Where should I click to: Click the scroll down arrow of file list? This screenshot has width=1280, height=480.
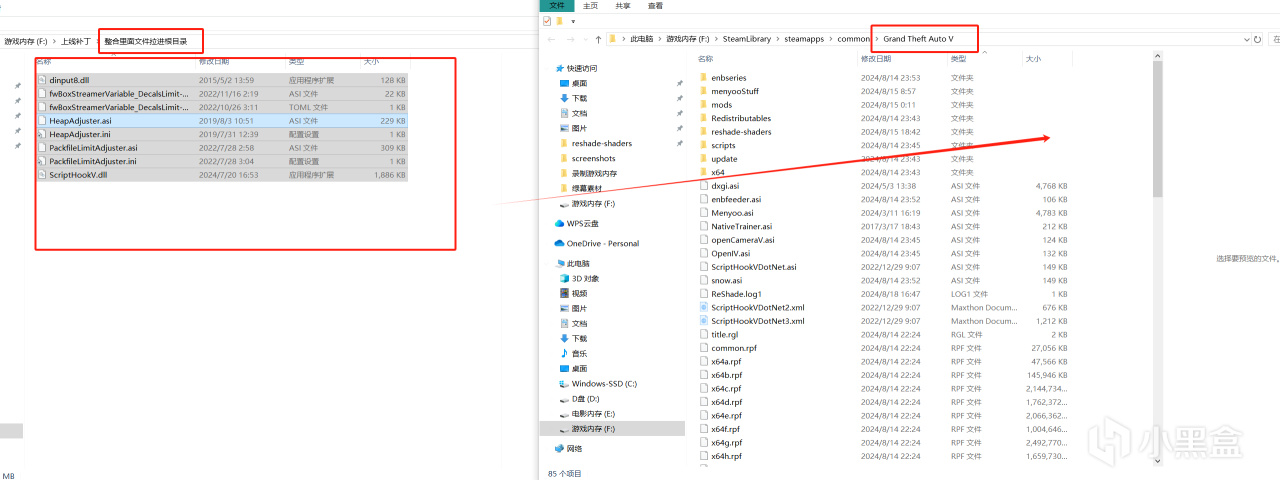point(1157,461)
